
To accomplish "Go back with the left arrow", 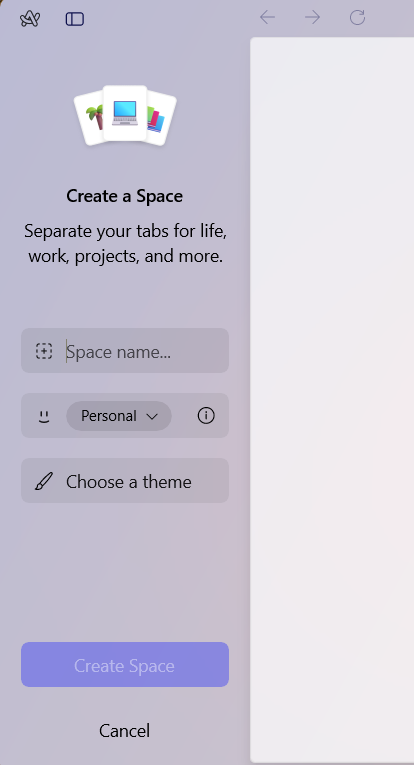I will tap(267, 18).
